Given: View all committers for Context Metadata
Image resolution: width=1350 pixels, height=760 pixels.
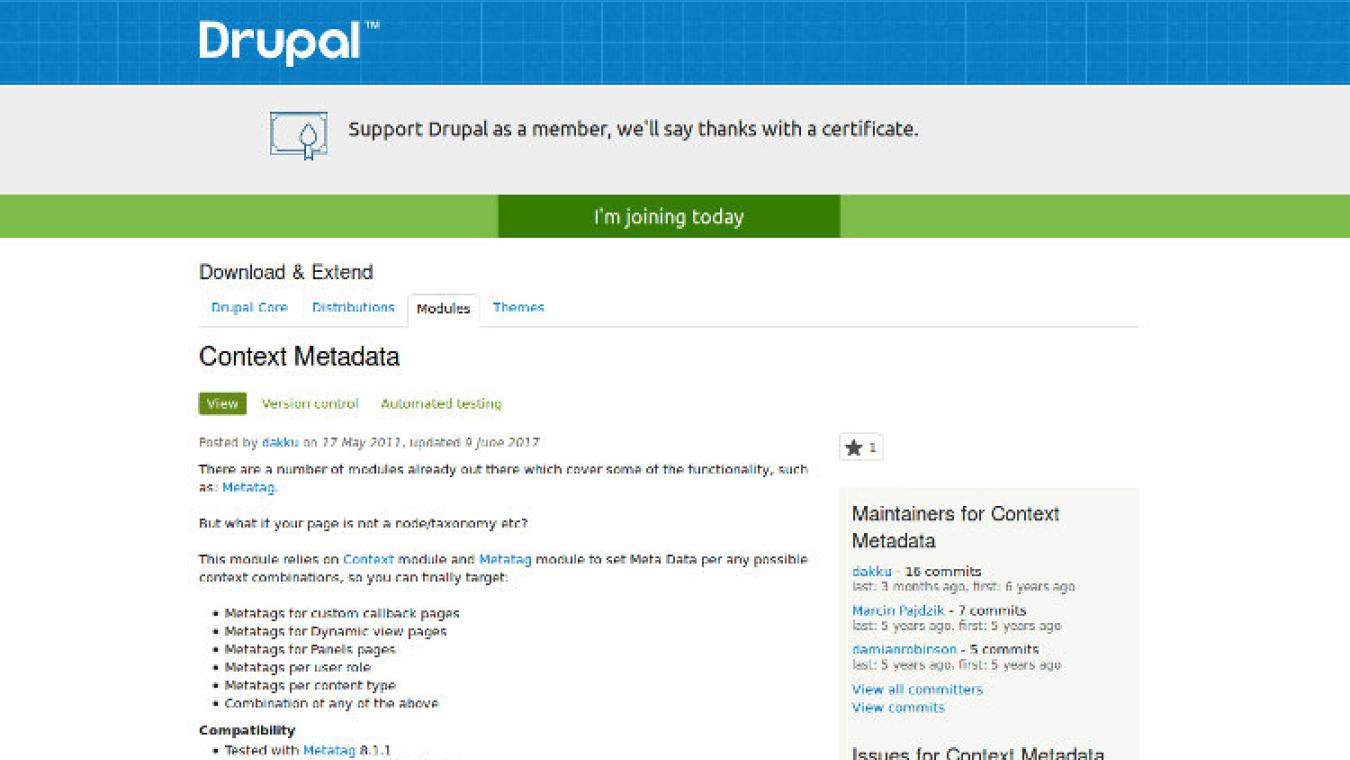Looking at the screenshot, I should (917, 689).
